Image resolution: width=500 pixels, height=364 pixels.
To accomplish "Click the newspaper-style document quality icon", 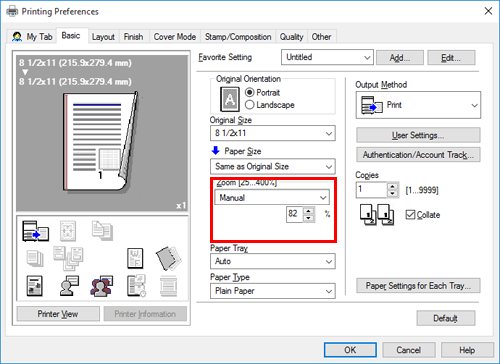I will tap(34, 286).
